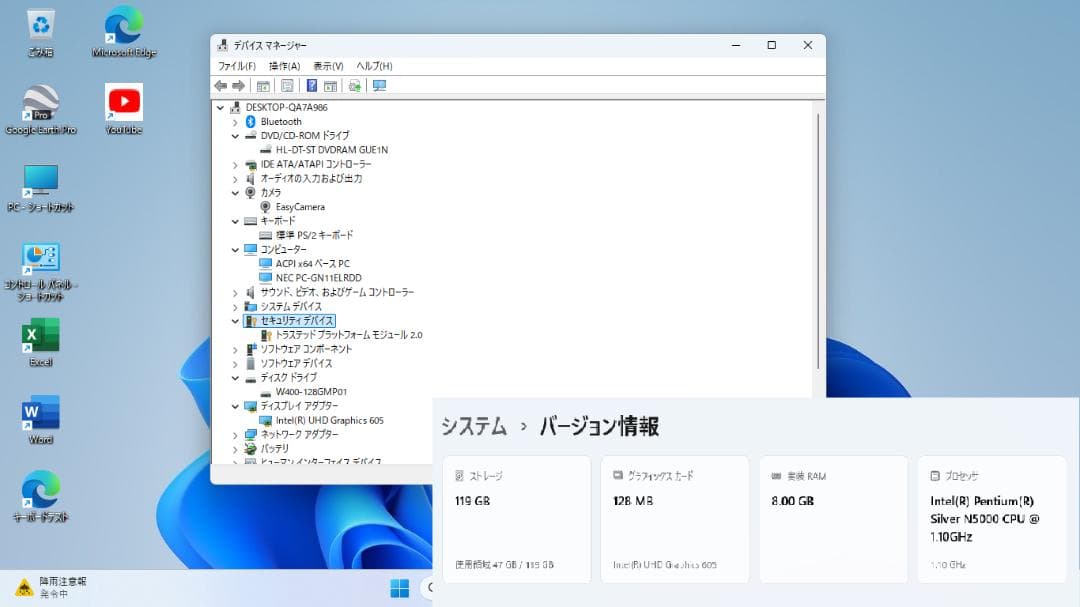Collapse the DVD/CD-ROM ドライブ node

235,135
